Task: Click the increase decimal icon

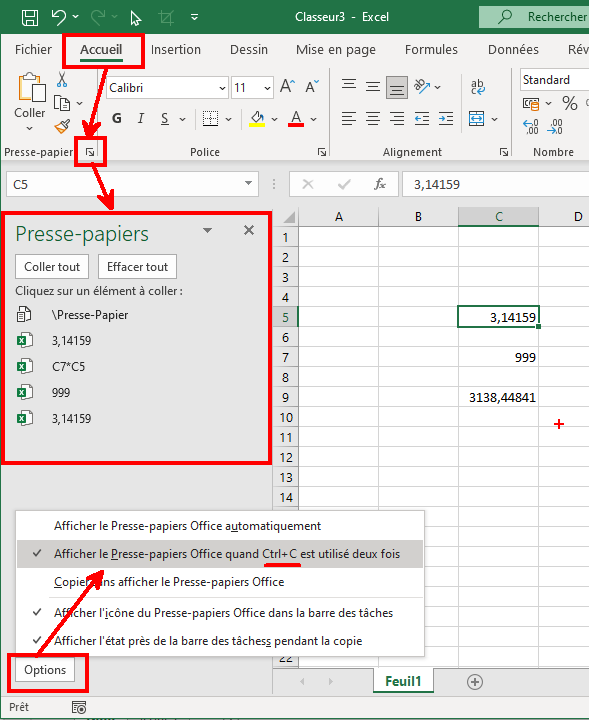Action: [531, 127]
